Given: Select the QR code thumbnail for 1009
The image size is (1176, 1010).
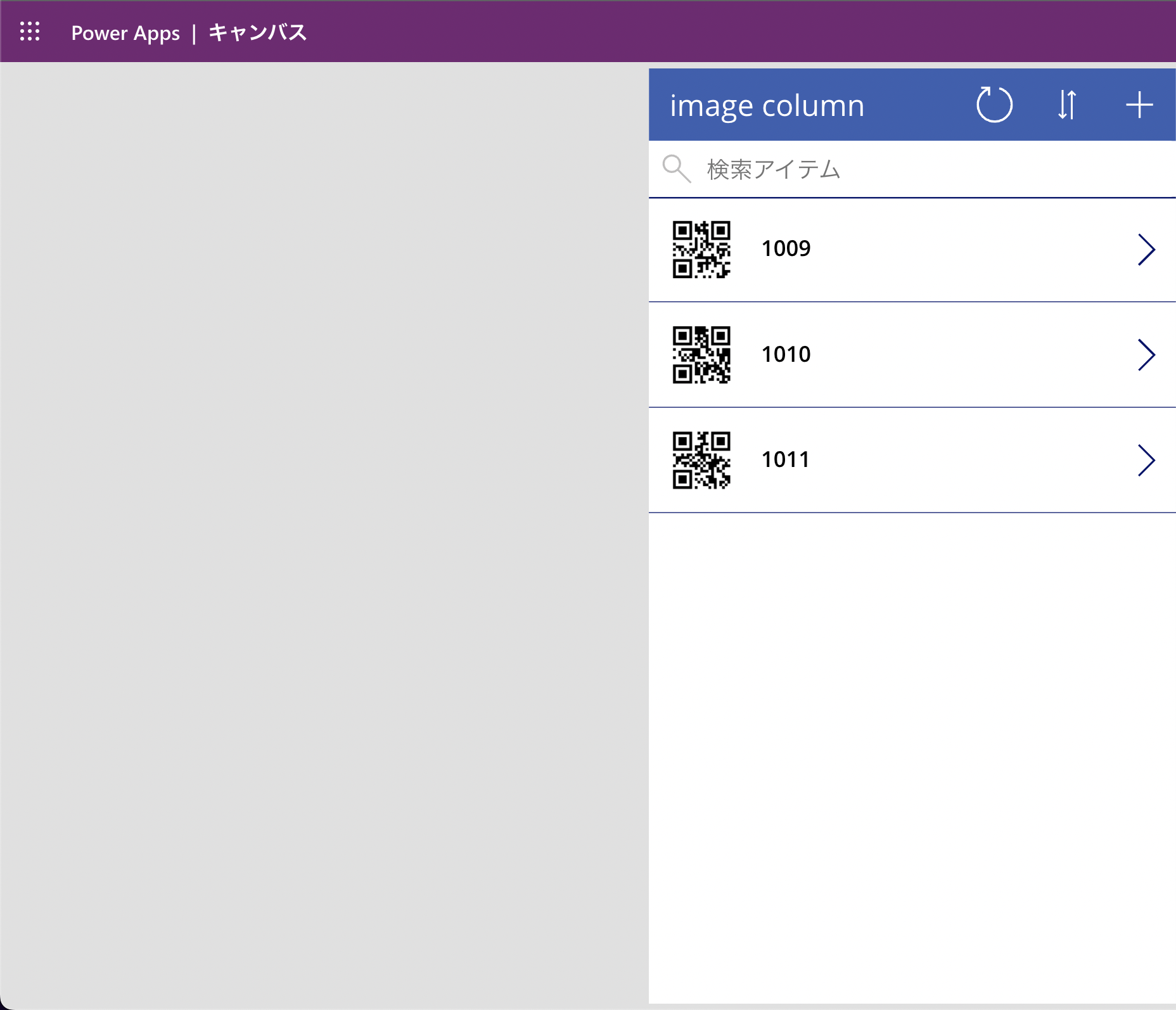Looking at the screenshot, I should (x=701, y=250).
